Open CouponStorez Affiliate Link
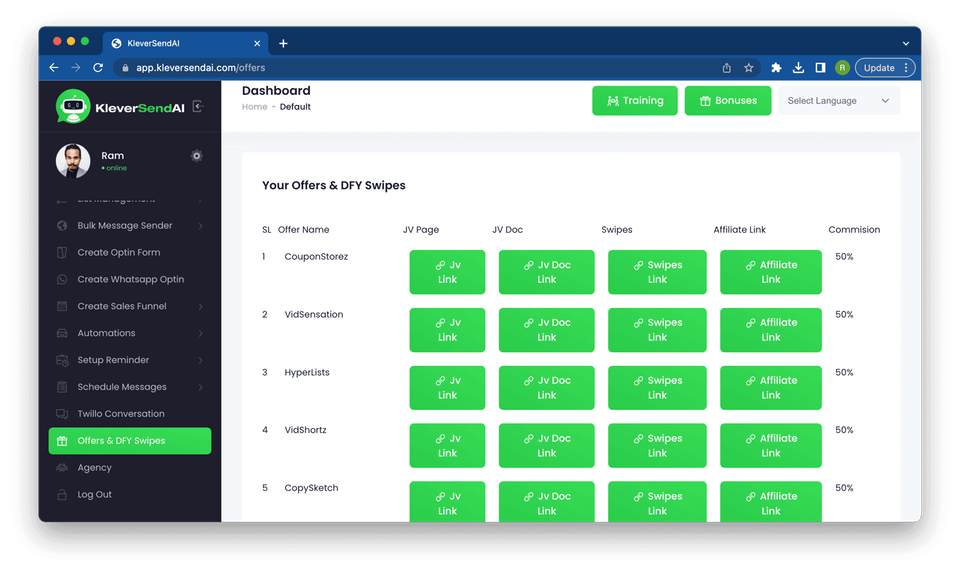Screen dimensions: 960x573 (x=771, y=272)
